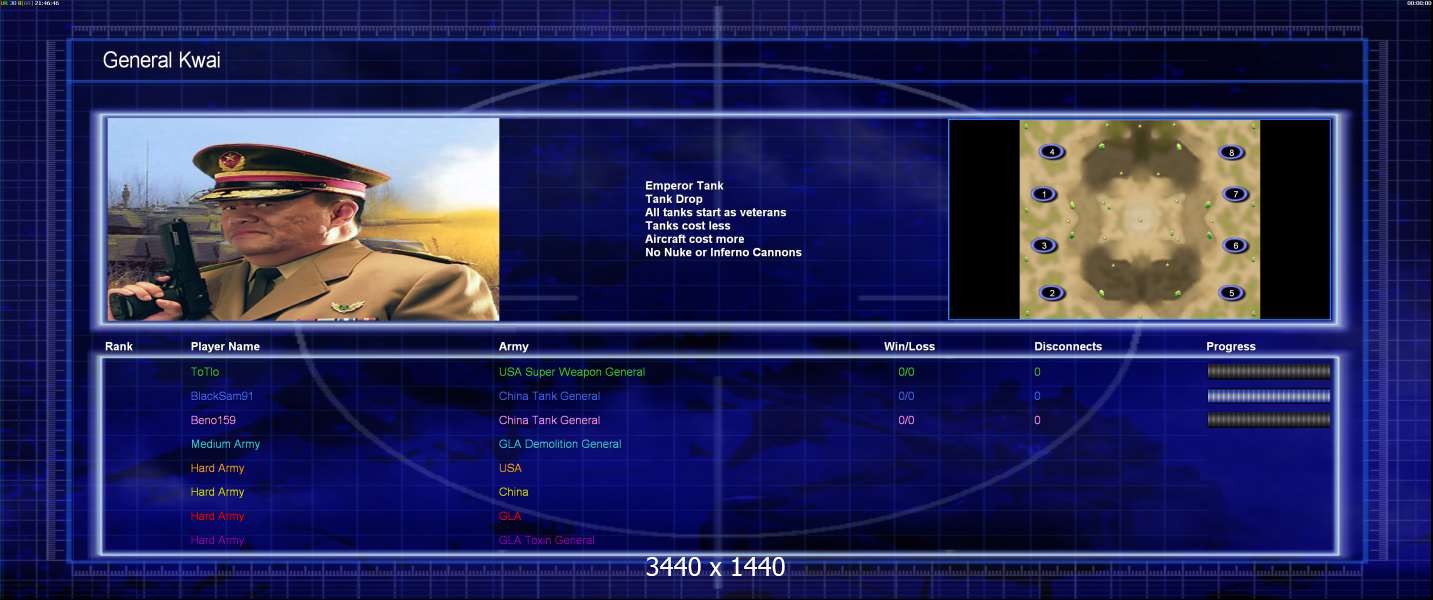Click ToTlo's disconnects count '0'
Viewport: 1433px width, 600px height.
(1037, 372)
